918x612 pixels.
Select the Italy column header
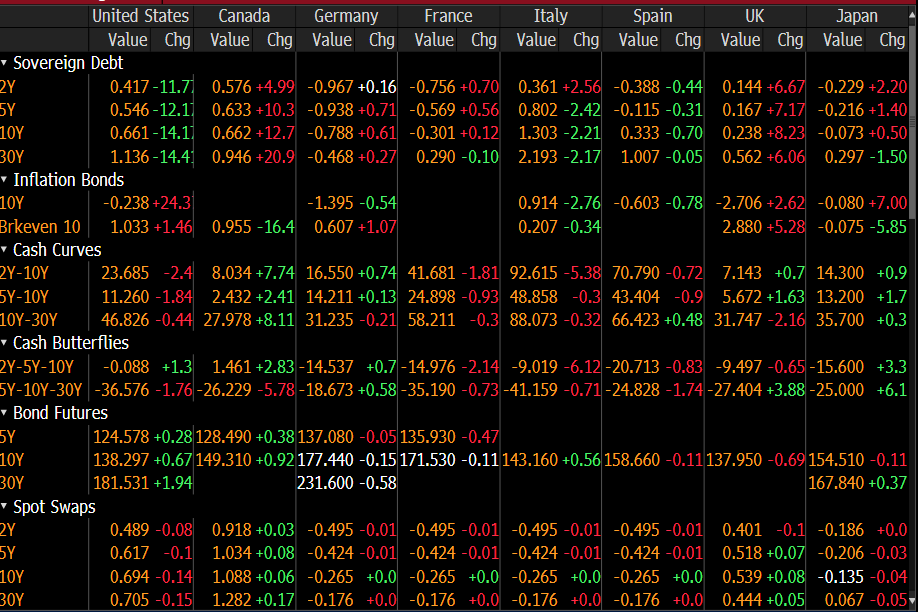[550, 16]
